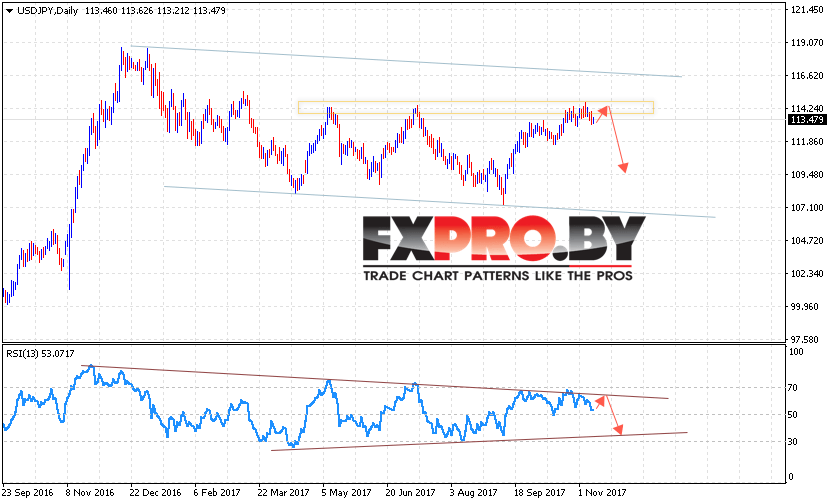Click the 97.580 price scale label
Image resolution: width=828 pixels, height=504 pixels.
[x=807, y=340]
